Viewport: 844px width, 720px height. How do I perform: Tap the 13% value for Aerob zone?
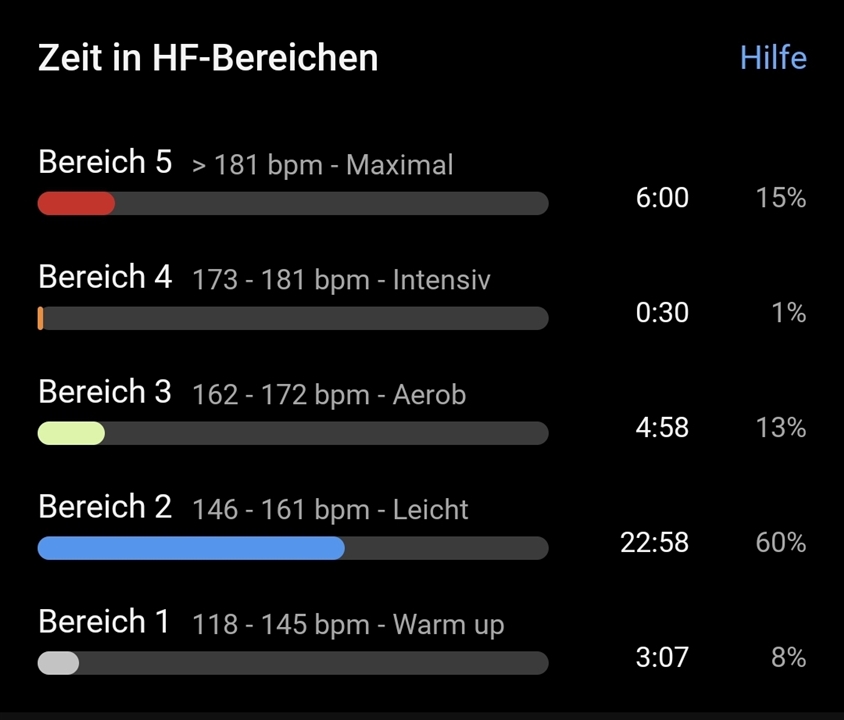pos(780,427)
